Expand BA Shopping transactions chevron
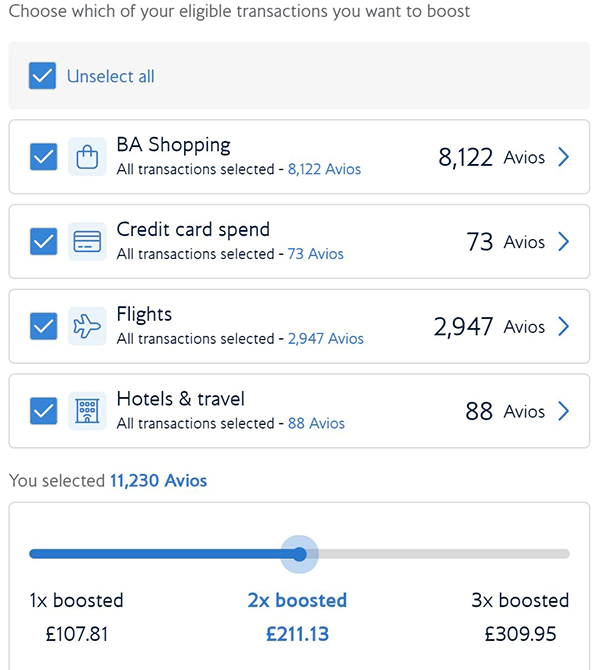The width and height of the screenshot is (600, 670). pyautogui.click(x=564, y=157)
